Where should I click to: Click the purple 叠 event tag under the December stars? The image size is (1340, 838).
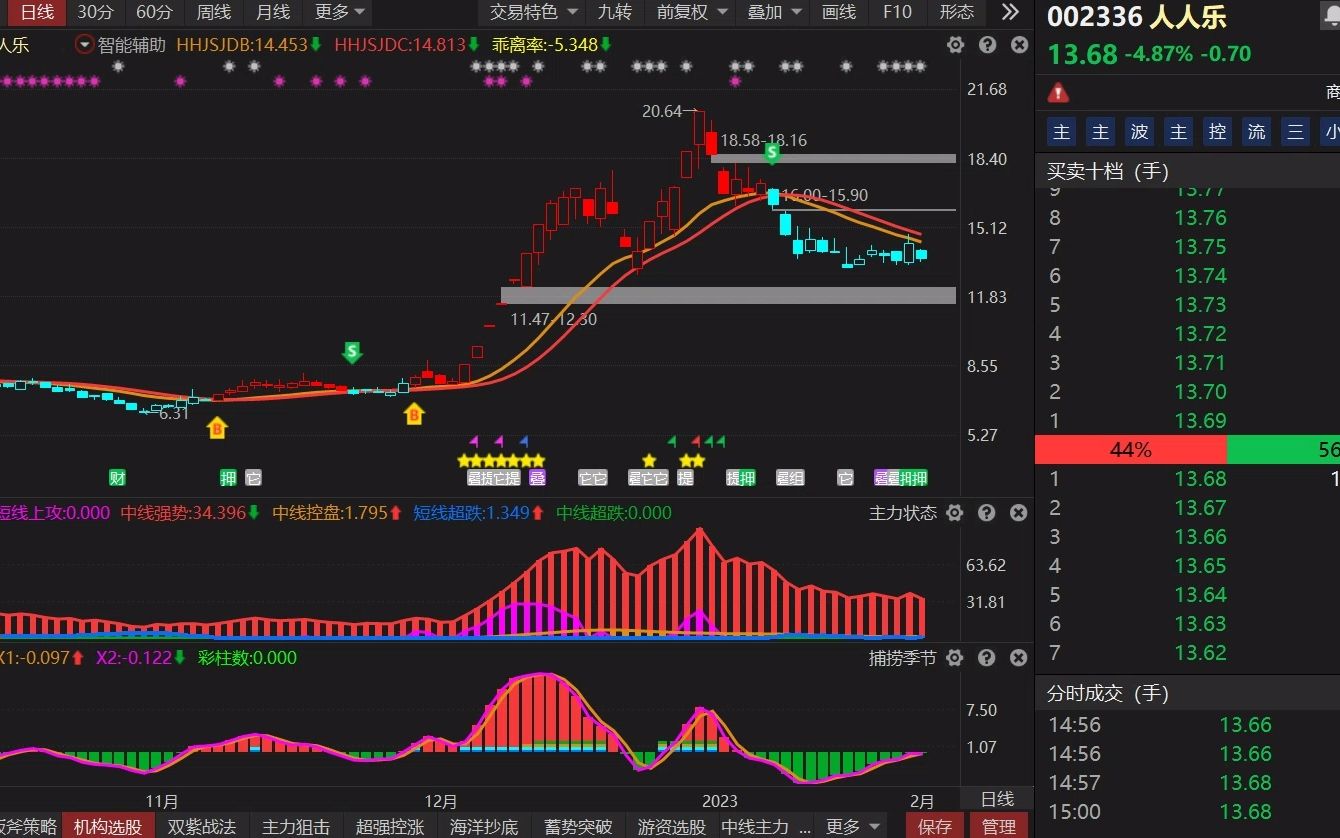[x=537, y=478]
